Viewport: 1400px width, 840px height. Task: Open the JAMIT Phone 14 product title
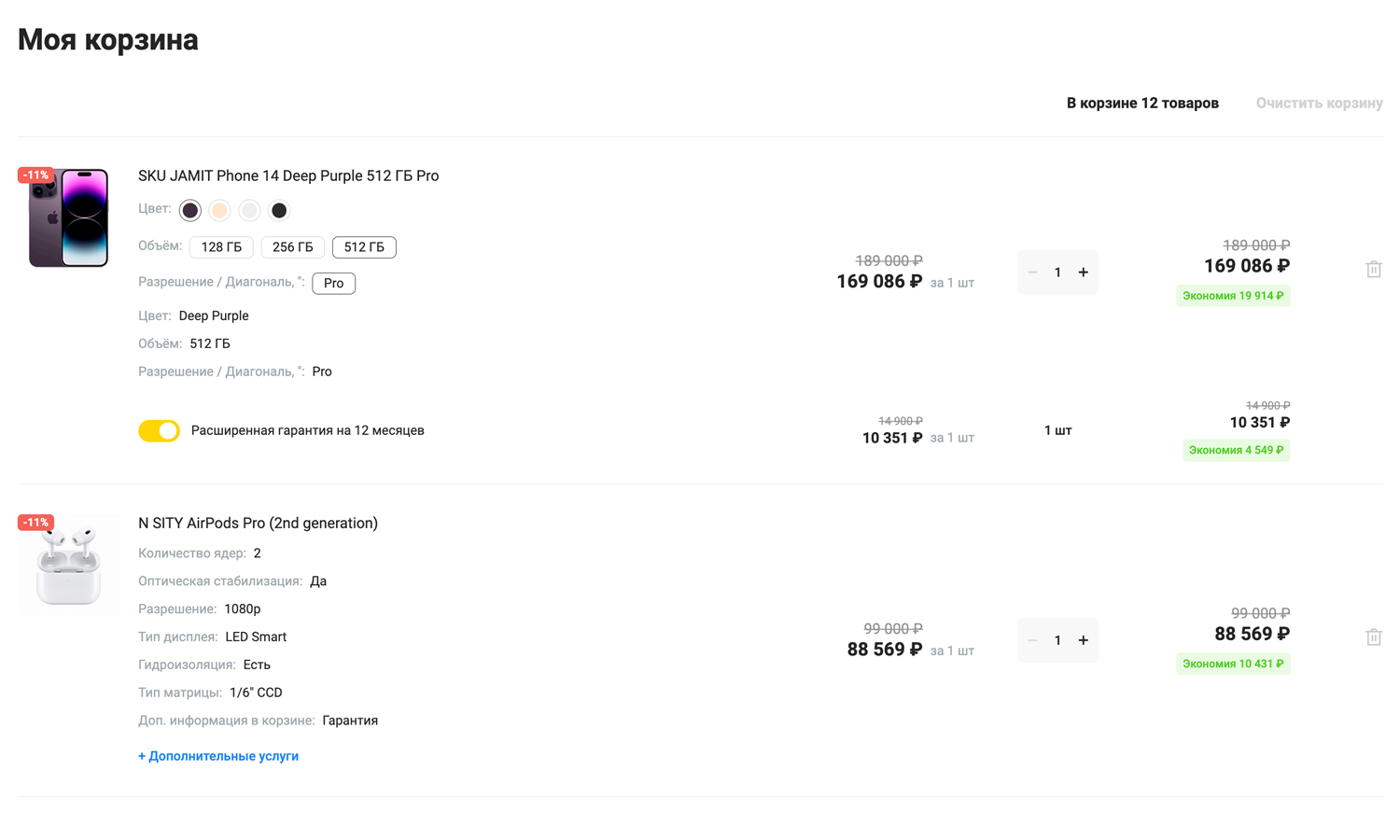[288, 175]
